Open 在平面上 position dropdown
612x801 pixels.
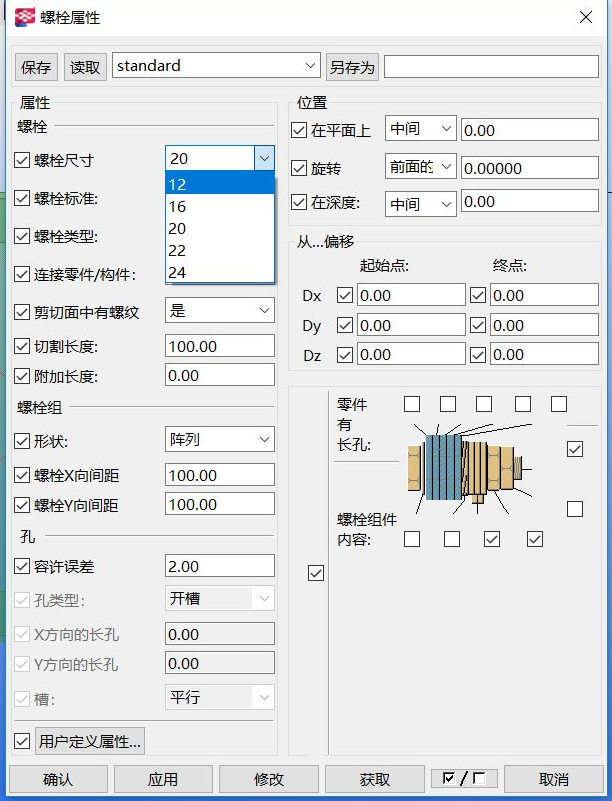tap(445, 129)
